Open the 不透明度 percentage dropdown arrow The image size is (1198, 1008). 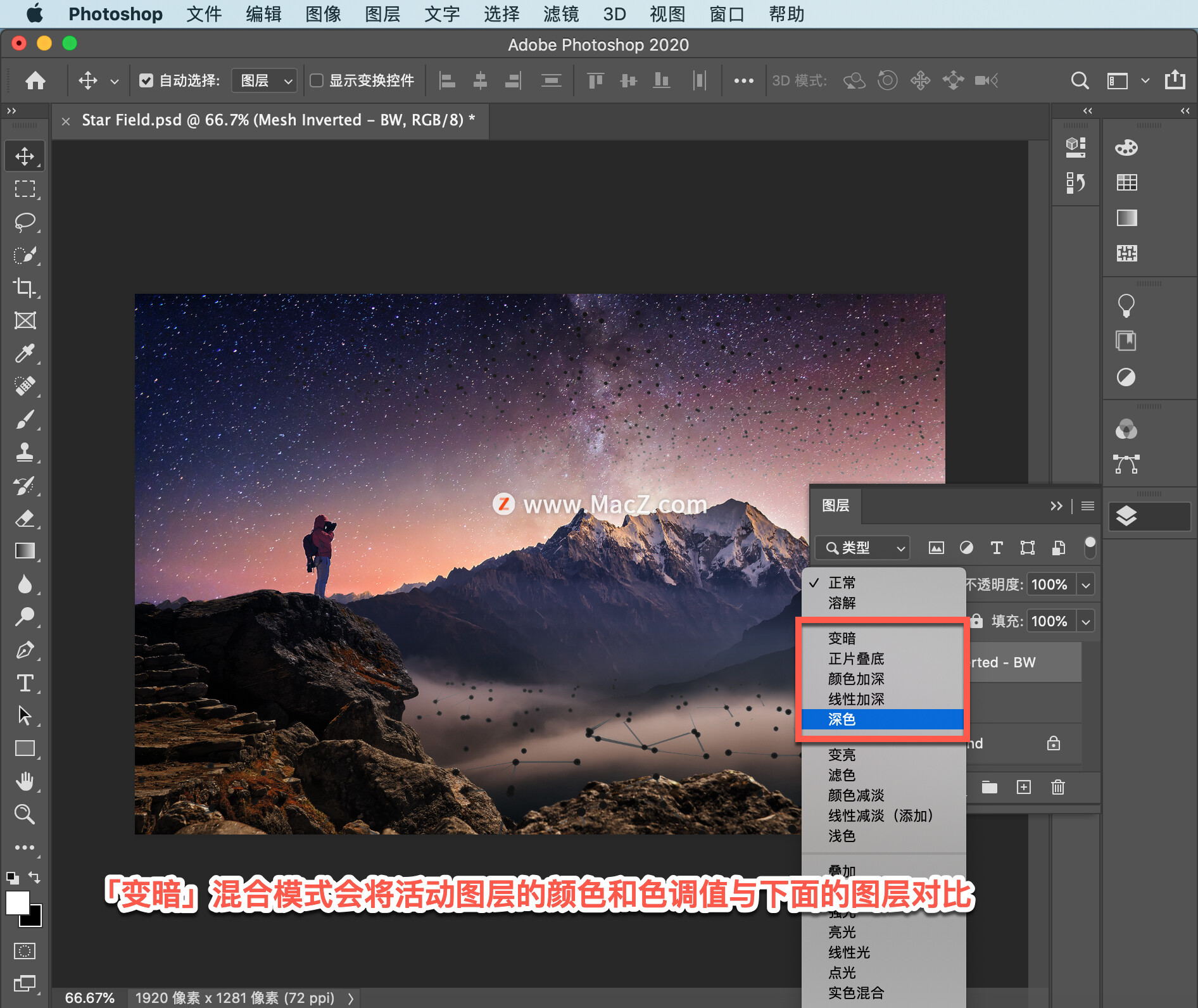click(x=1086, y=584)
